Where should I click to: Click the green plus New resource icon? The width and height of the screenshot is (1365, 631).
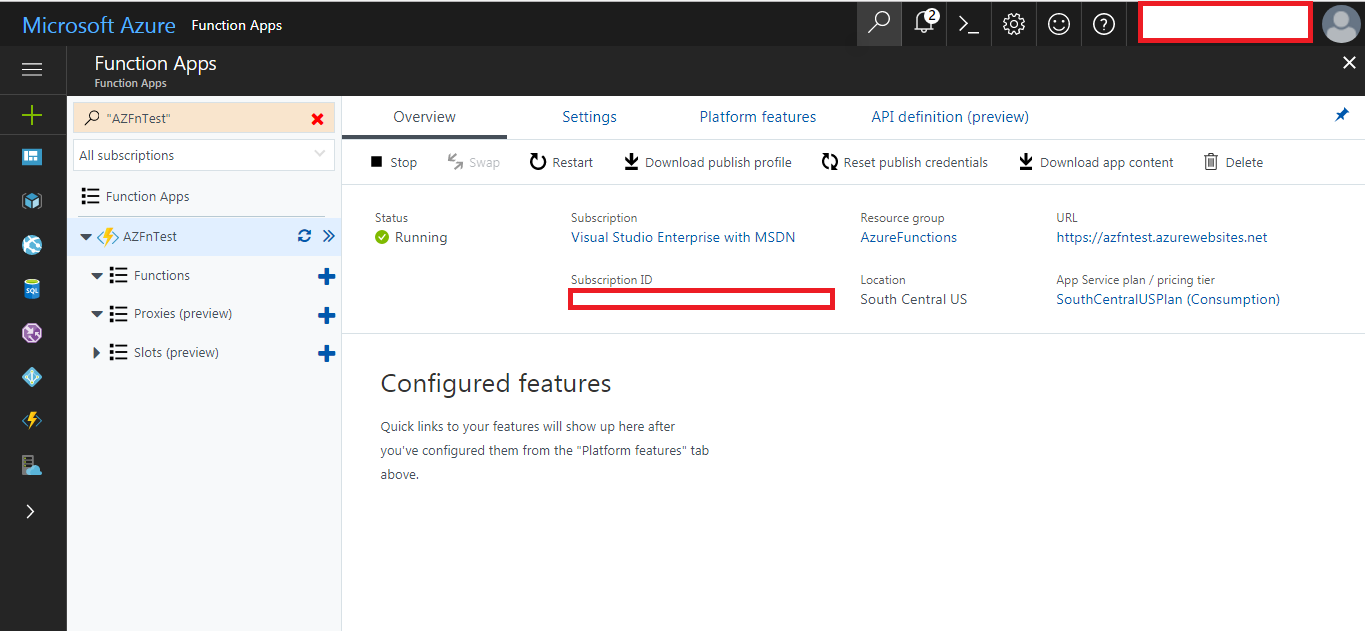(x=32, y=116)
